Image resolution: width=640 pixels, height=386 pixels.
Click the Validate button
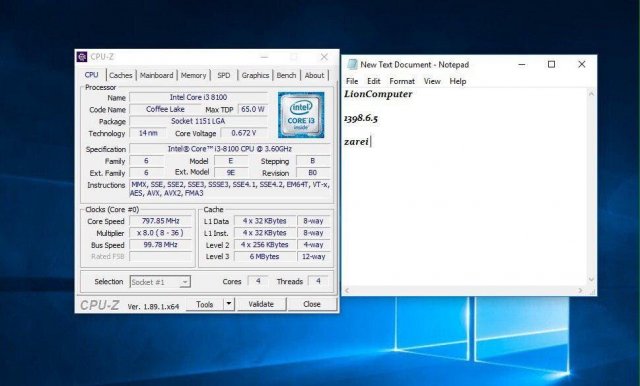261,304
